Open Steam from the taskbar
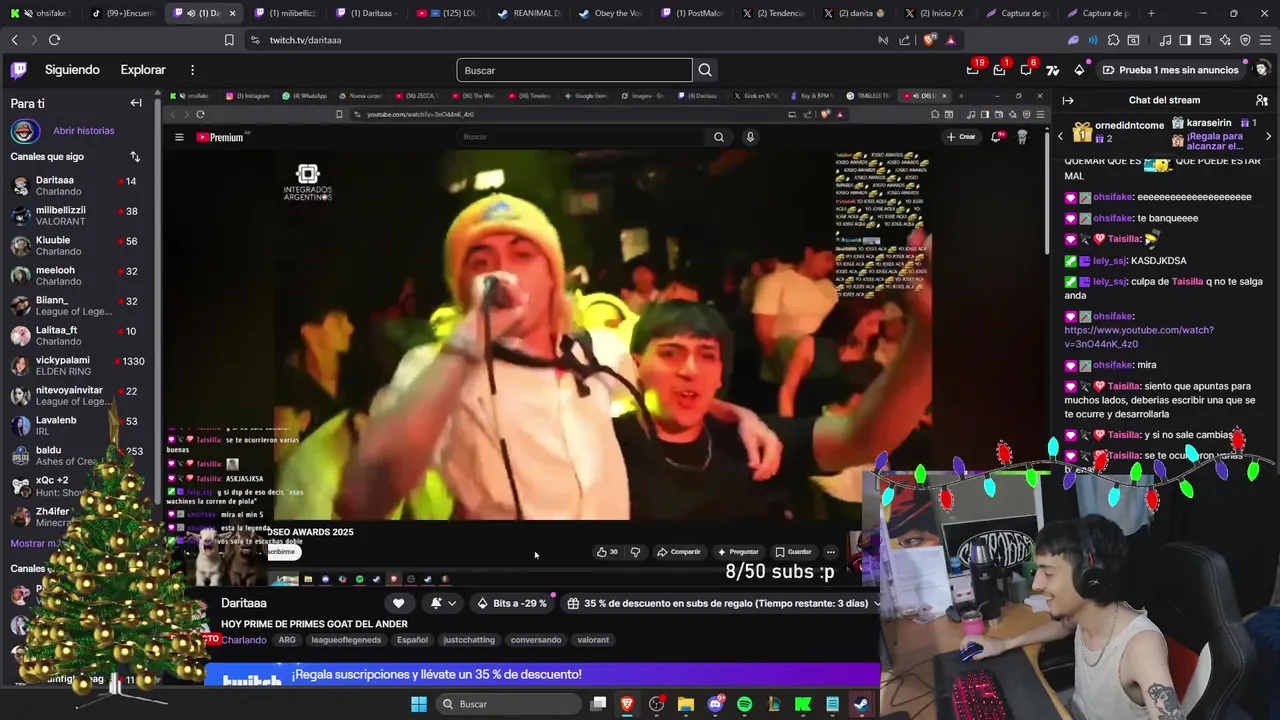This screenshot has height=720, width=1280. pos(861,704)
